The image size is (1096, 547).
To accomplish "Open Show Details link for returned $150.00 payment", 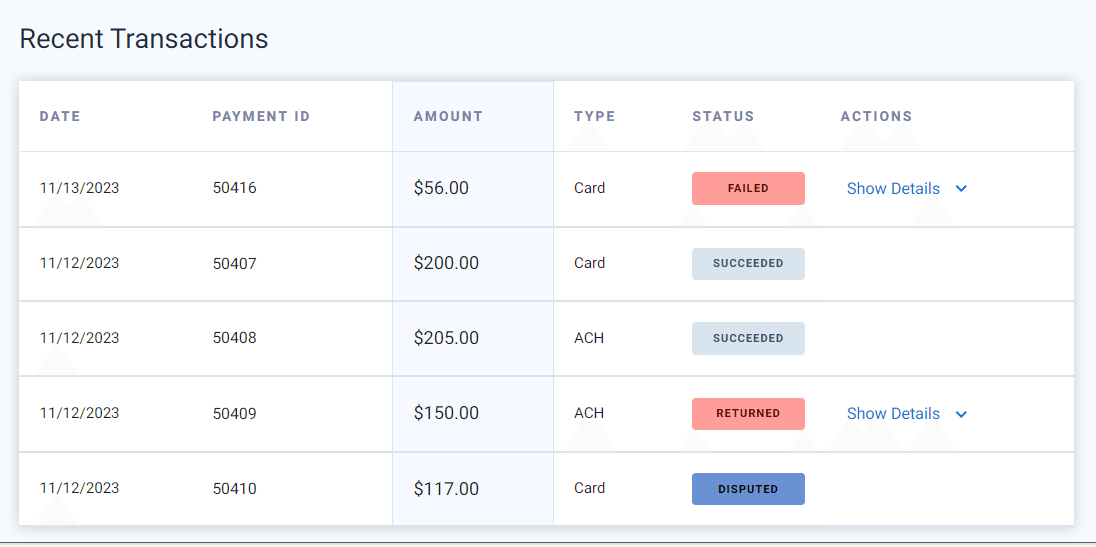I will coord(893,414).
